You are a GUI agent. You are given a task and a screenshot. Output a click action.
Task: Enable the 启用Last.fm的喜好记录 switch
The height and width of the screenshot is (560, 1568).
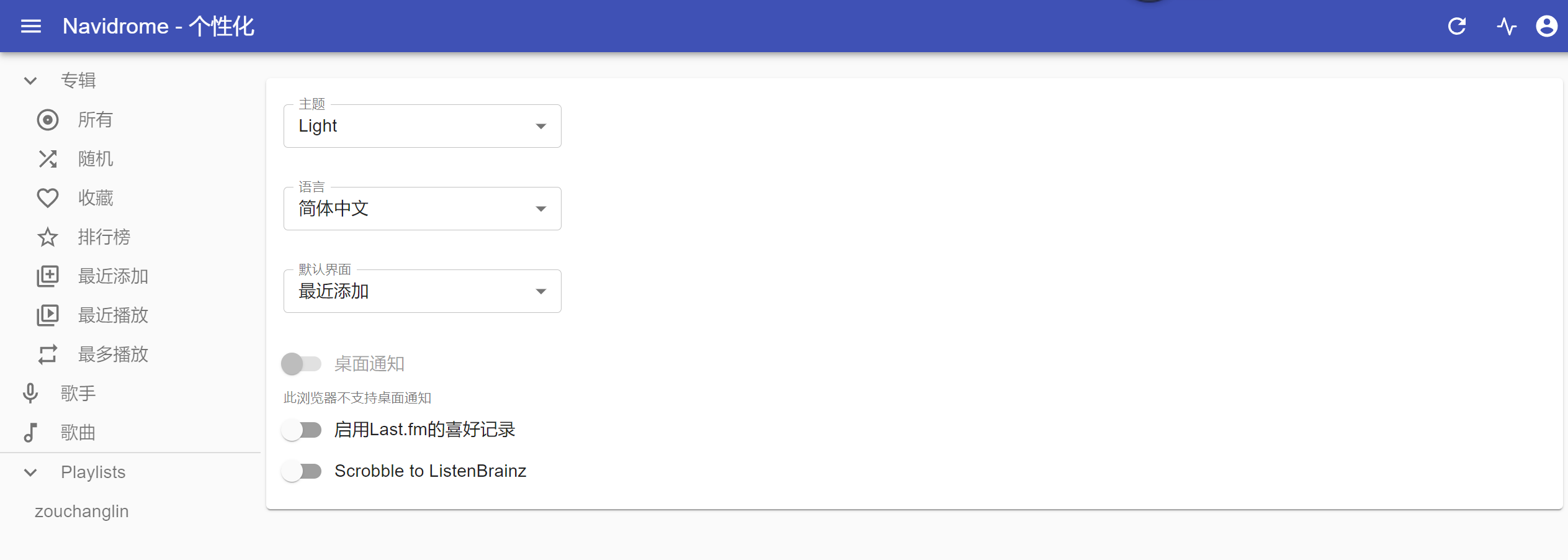coord(301,430)
